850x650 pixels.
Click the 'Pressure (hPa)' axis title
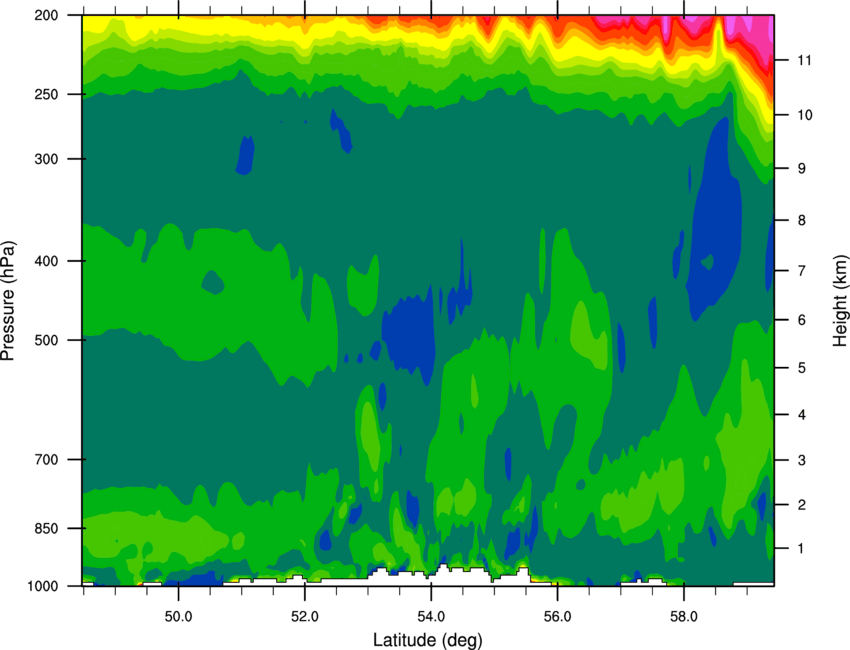pos(8,301)
